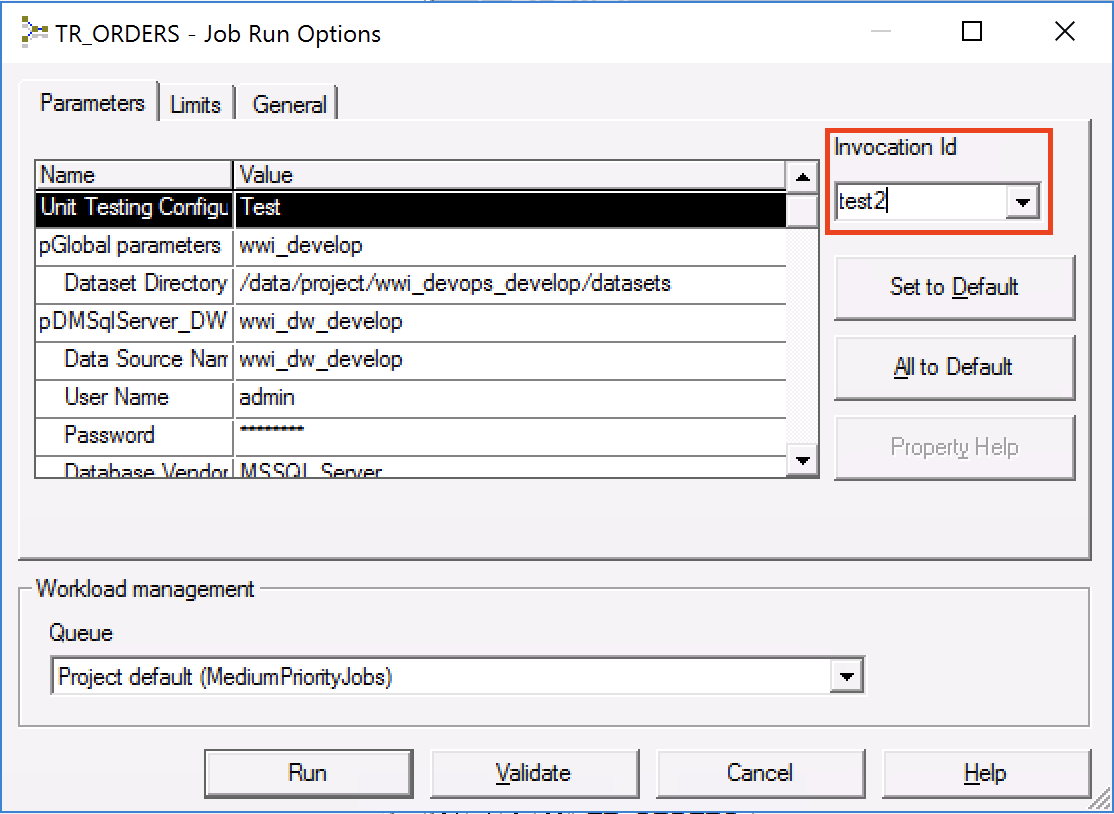Click the All to Default button
1114x814 pixels.
click(953, 367)
